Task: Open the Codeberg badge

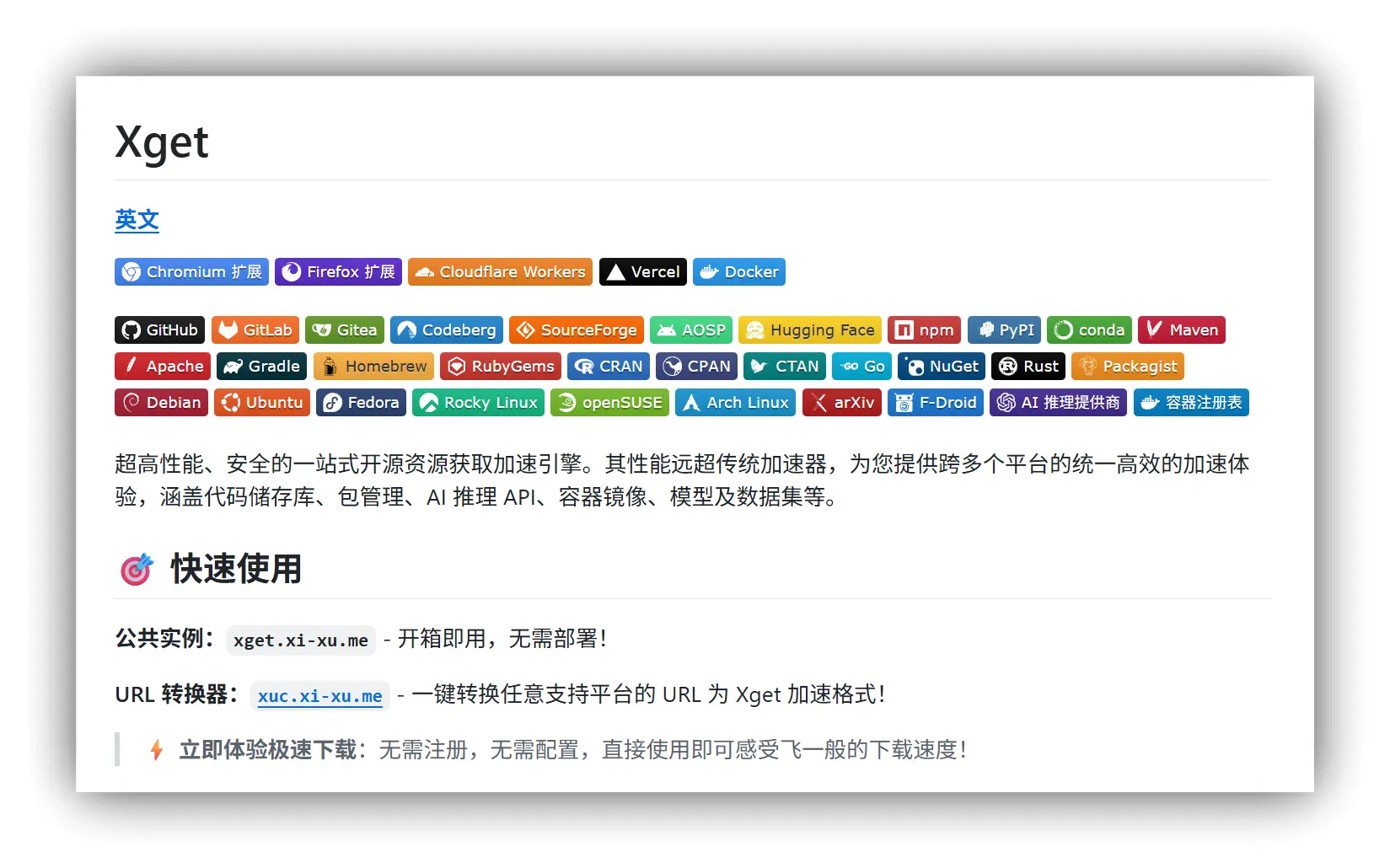Action: click(x=447, y=330)
